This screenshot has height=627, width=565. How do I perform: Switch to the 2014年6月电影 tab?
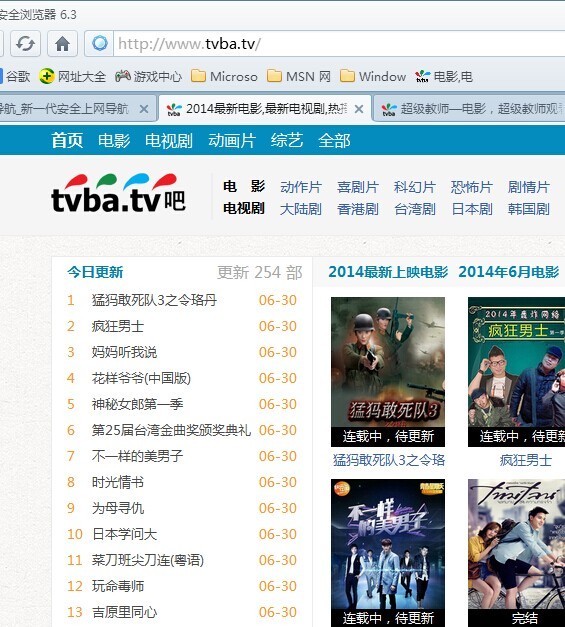point(509,272)
